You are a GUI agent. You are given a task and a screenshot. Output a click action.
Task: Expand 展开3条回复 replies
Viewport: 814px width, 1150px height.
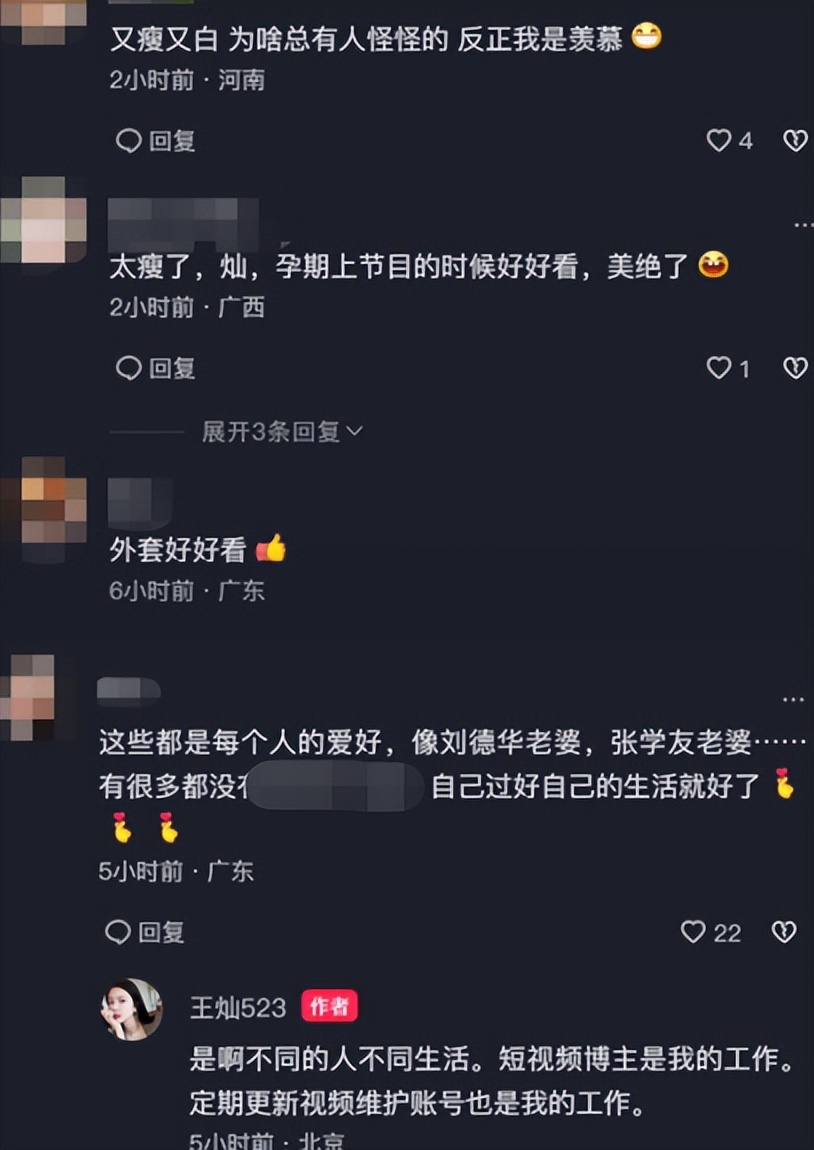(282, 431)
